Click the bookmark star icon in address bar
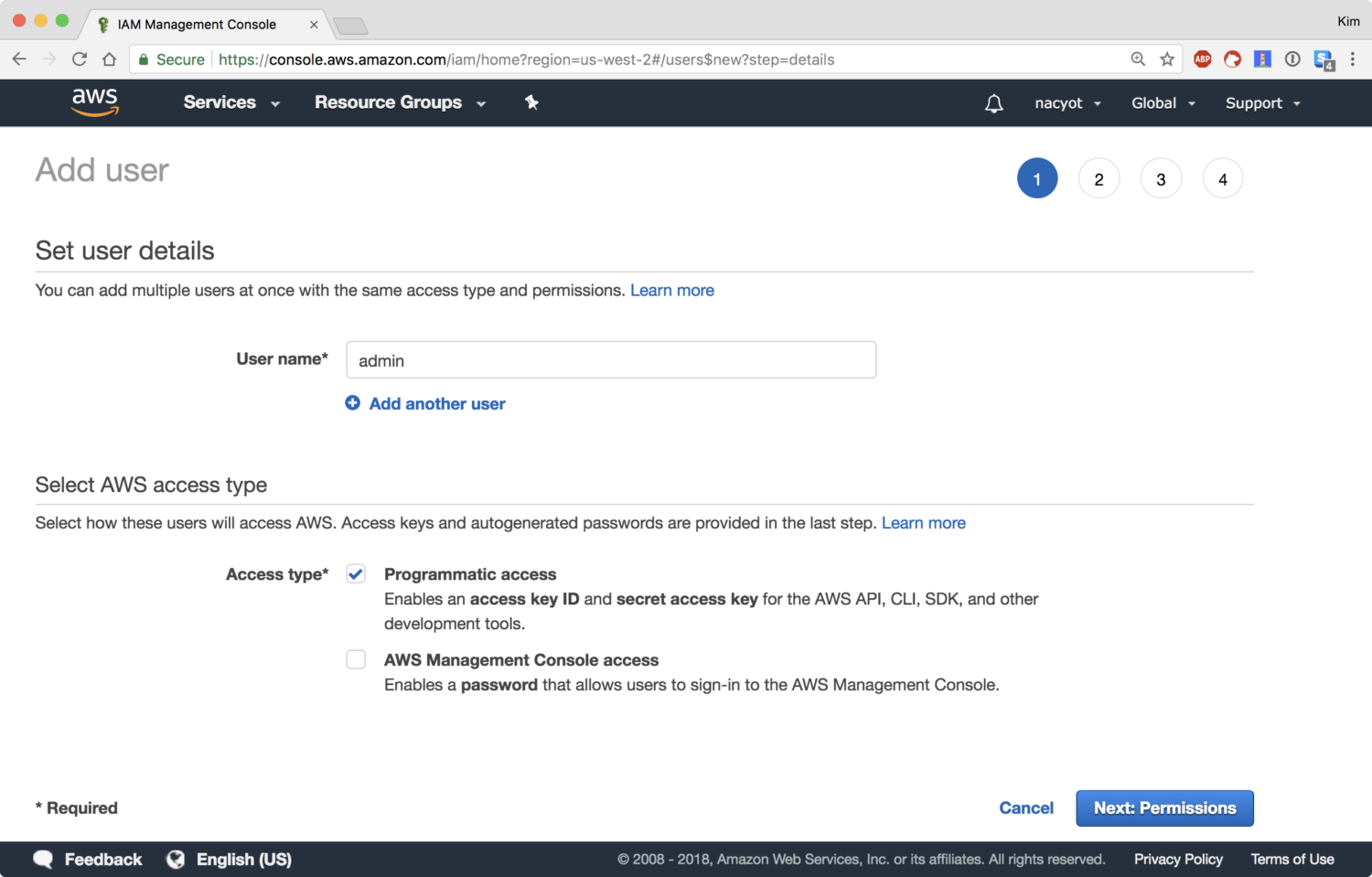The height and width of the screenshot is (877, 1372). (1167, 59)
